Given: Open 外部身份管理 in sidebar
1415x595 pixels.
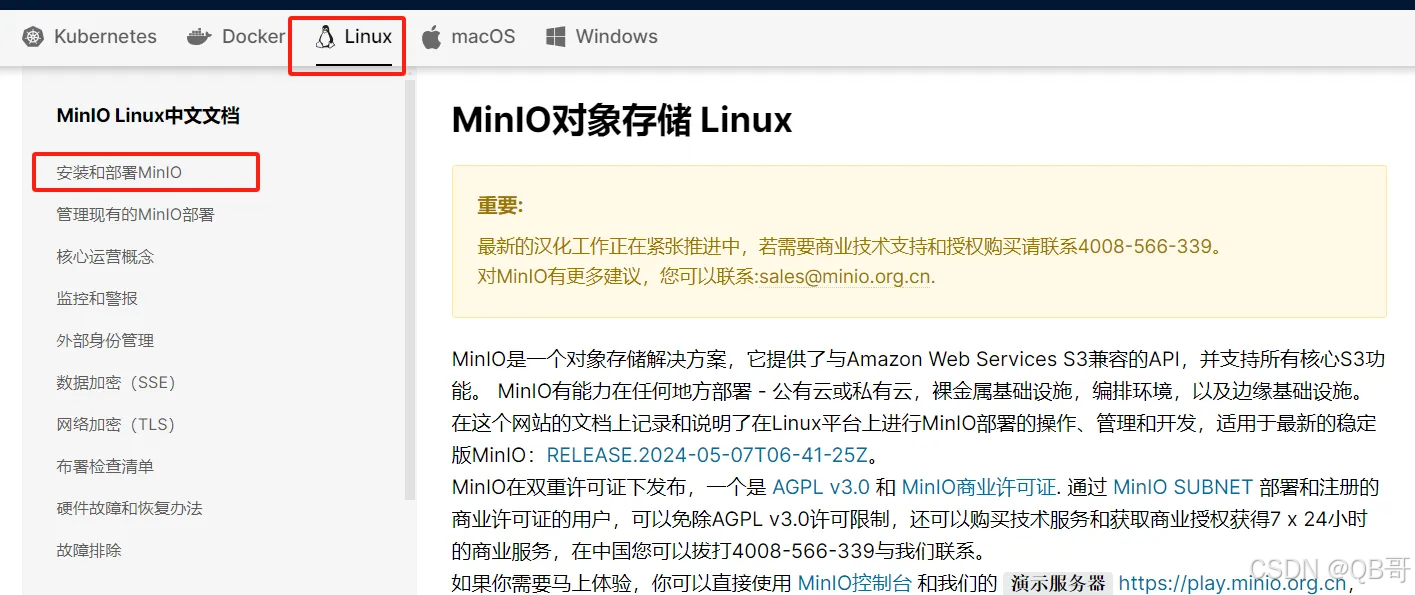Looking at the screenshot, I should tap(105, 341).
